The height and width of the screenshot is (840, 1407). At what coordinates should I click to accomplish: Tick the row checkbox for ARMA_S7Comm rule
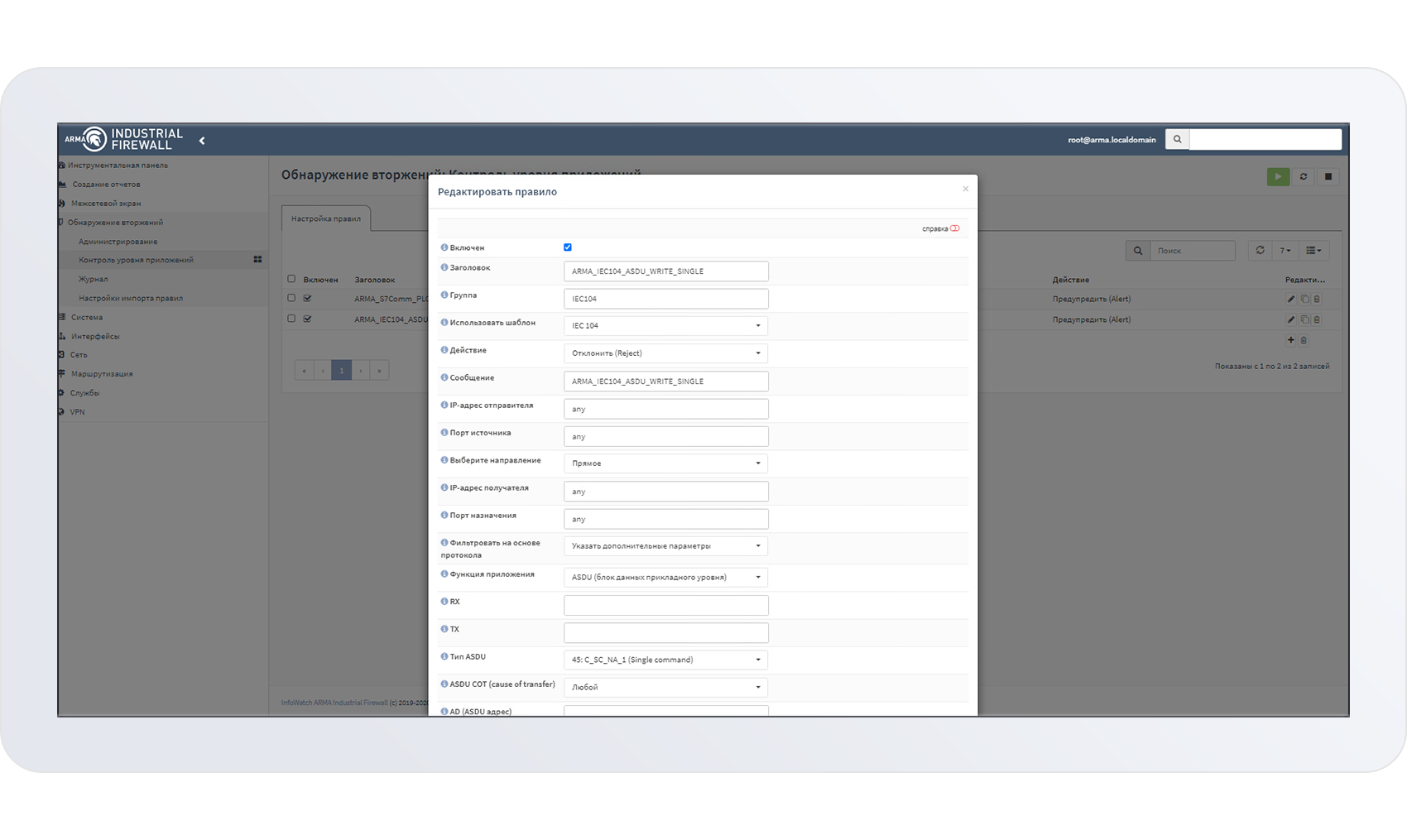(x=291, y=298)
